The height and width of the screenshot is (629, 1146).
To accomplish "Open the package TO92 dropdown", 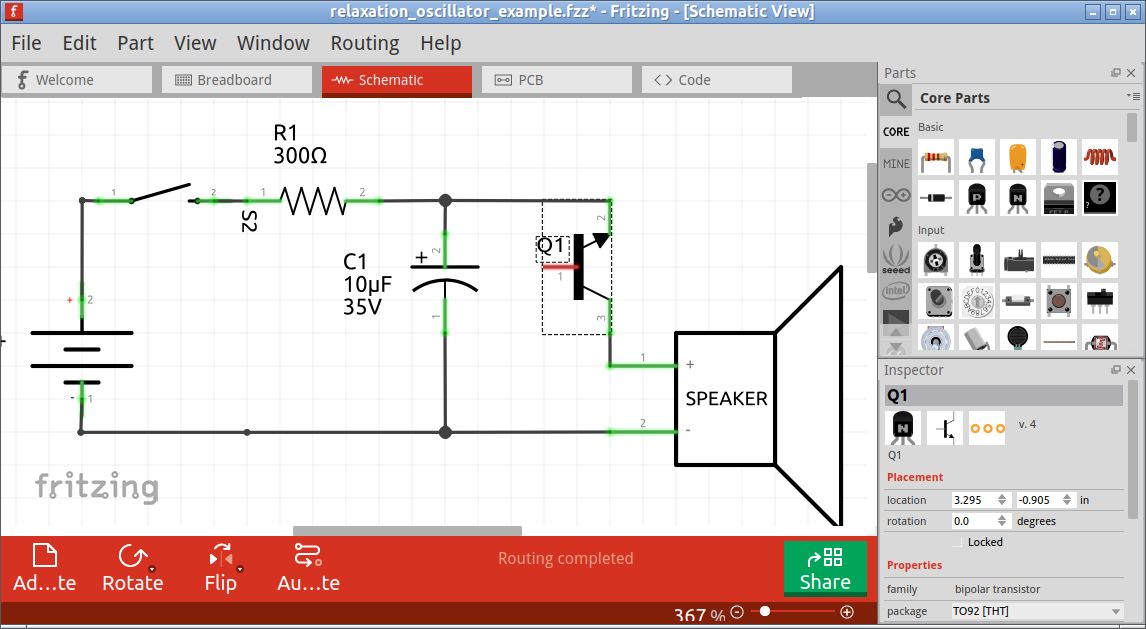I will pos(1036,611).
